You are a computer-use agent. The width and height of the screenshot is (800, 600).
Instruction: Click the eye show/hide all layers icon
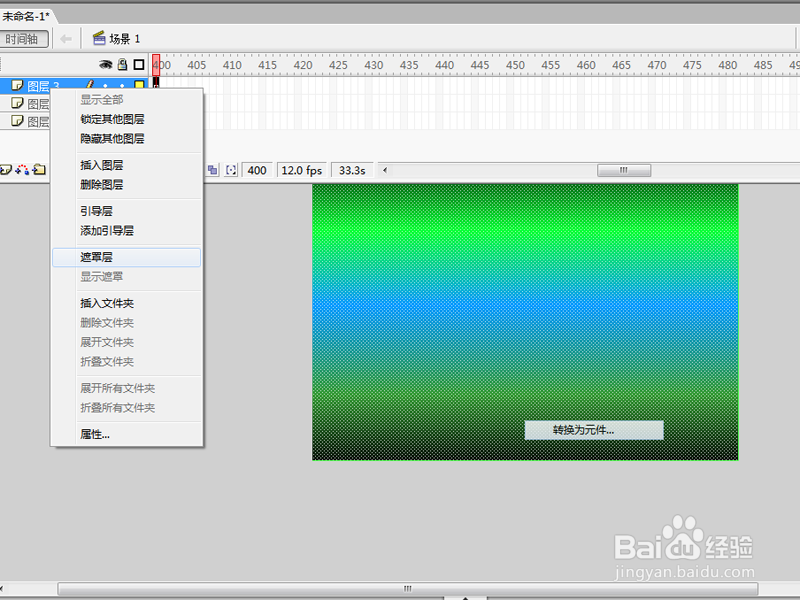(x=105, y=64)
